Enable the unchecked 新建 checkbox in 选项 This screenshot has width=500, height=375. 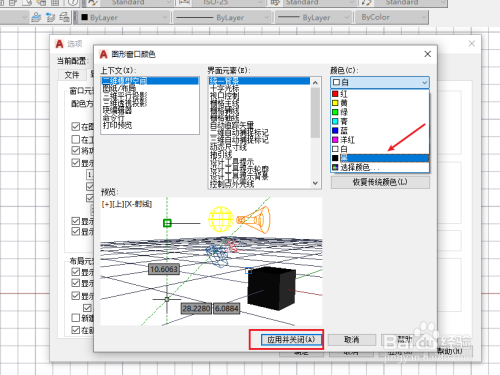click(x=76, y=318)
